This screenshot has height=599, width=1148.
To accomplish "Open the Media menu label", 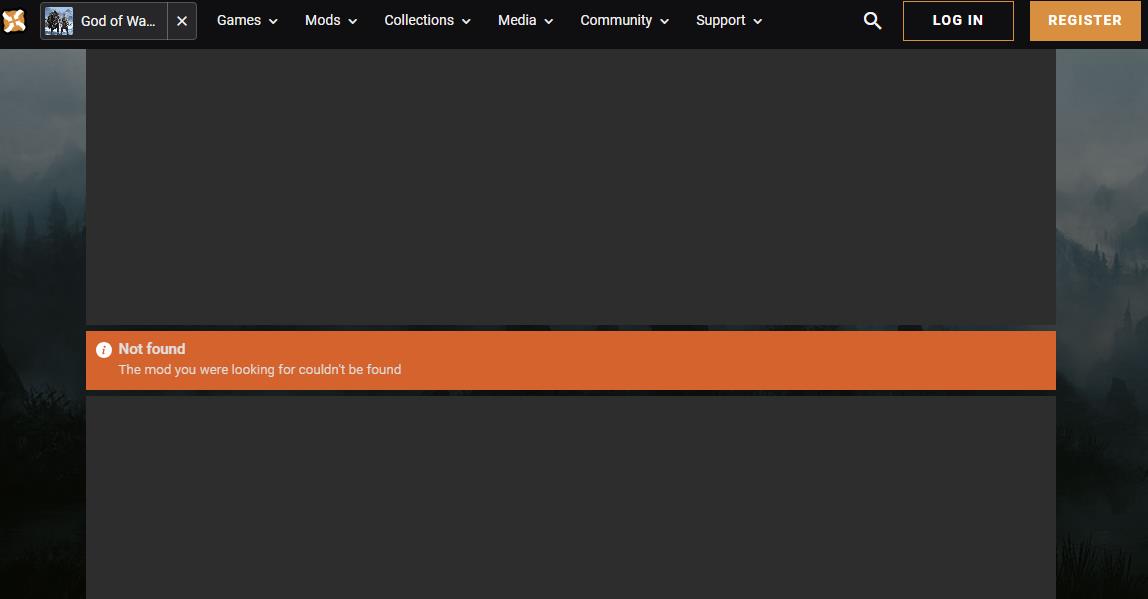I will (x=517, y=21).
